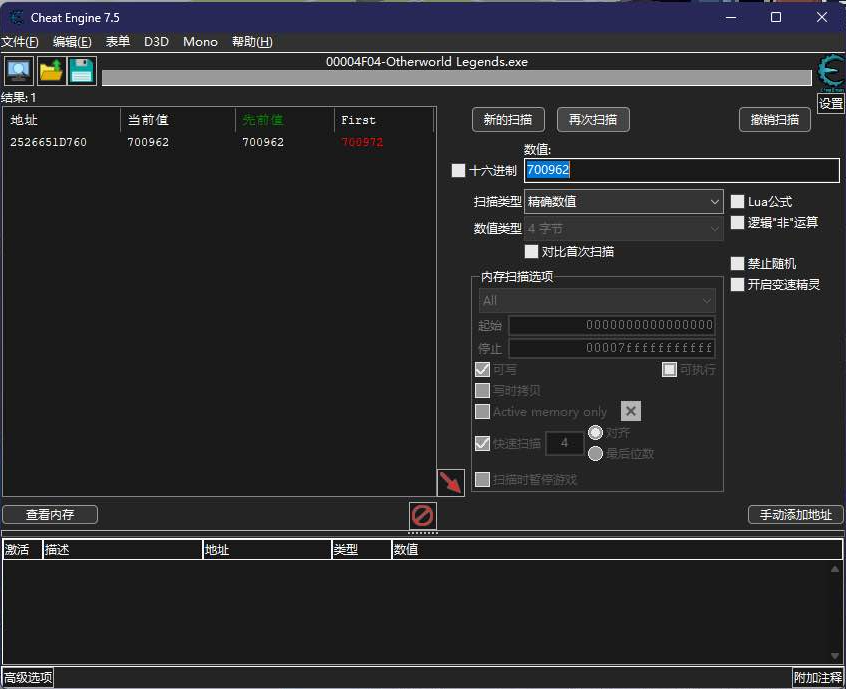
Task: Click the Cheat Engine title bar icon
Action: point(17,17)
